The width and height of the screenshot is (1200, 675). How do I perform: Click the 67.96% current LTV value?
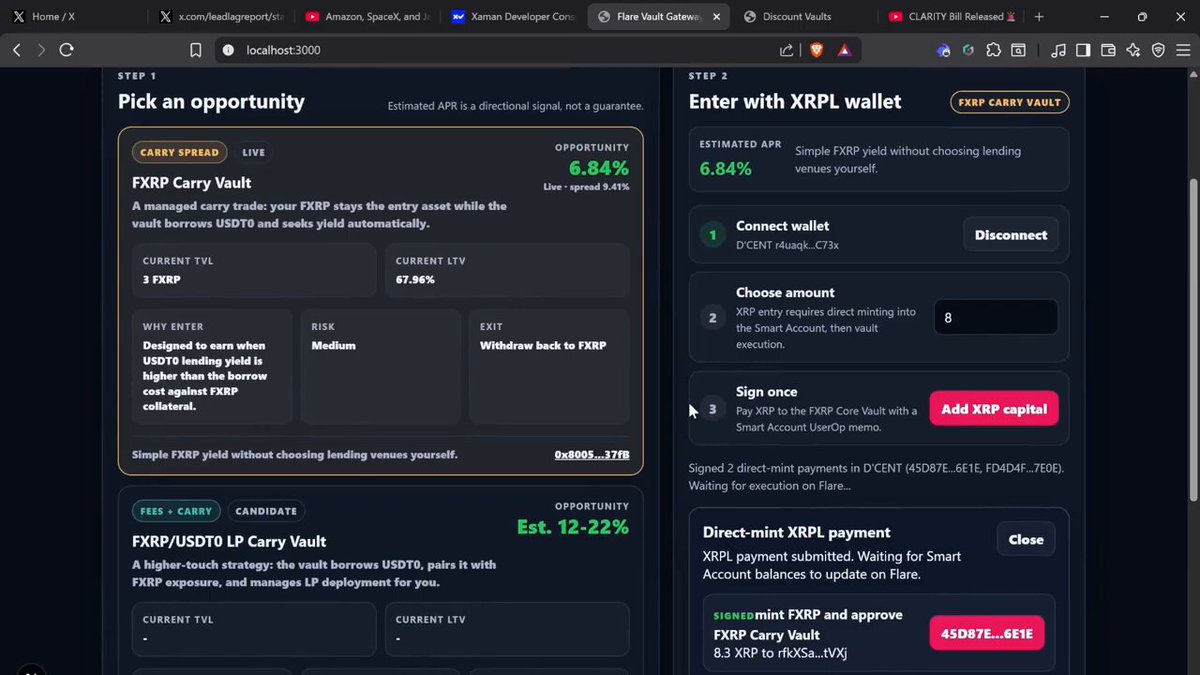[x=416, y=280]
